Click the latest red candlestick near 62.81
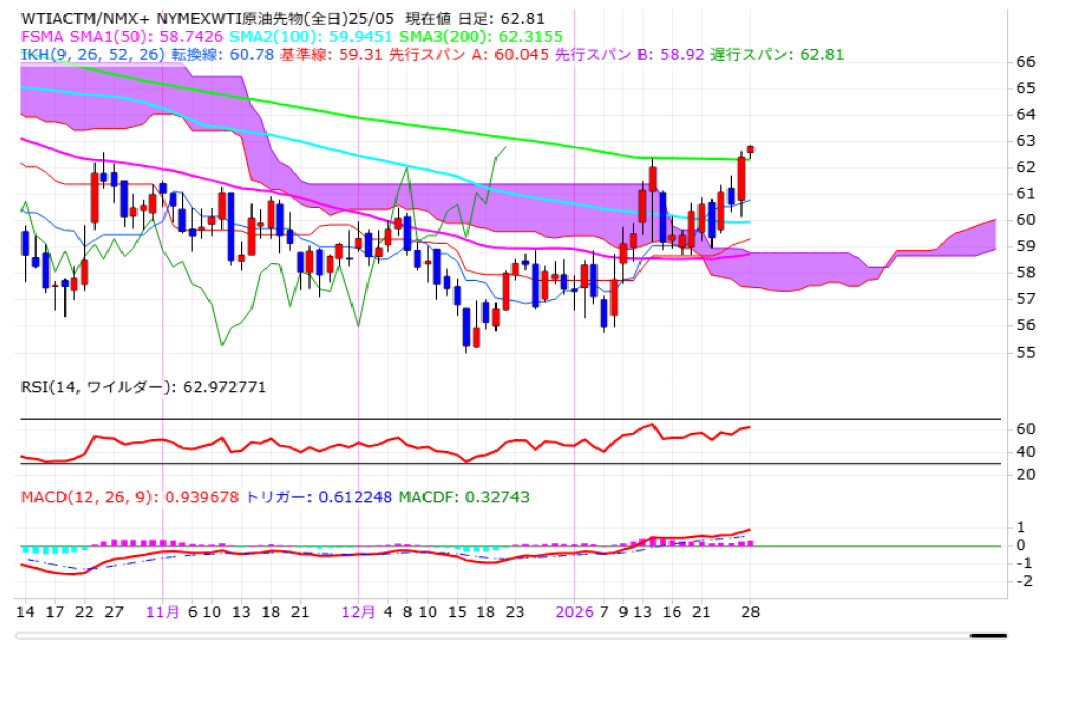The image size is (1080, 703). pyautogui.click(x=751, y=149)
